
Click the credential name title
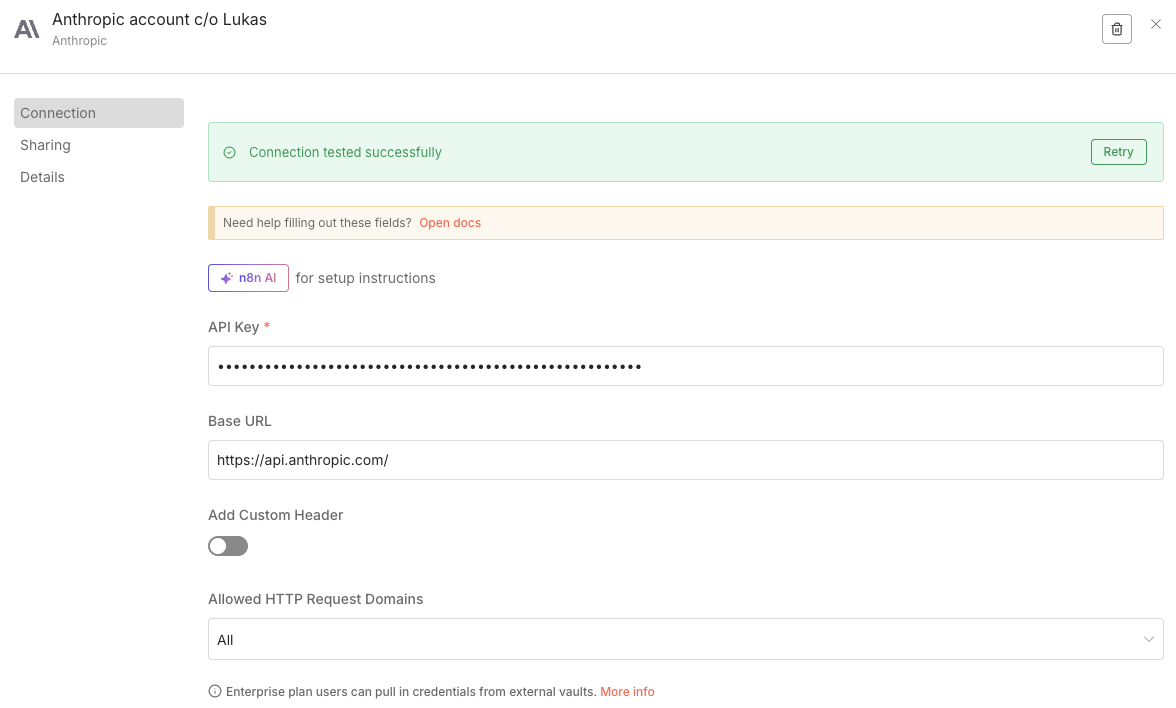point(159,19)
